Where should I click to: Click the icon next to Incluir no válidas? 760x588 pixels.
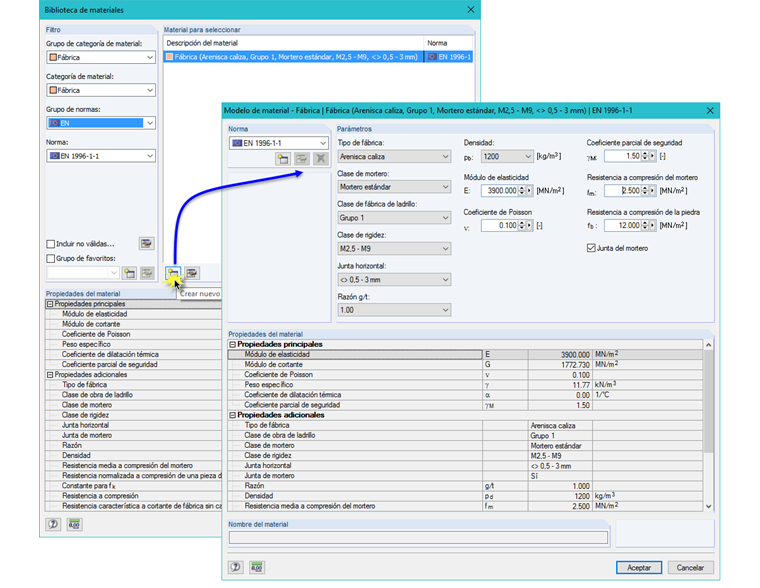click(x=146, y=243)
